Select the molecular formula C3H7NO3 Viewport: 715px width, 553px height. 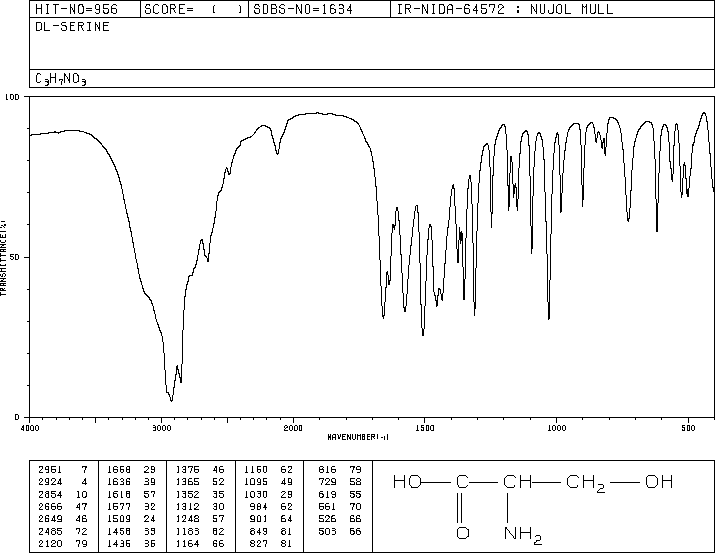click(61, 79)
